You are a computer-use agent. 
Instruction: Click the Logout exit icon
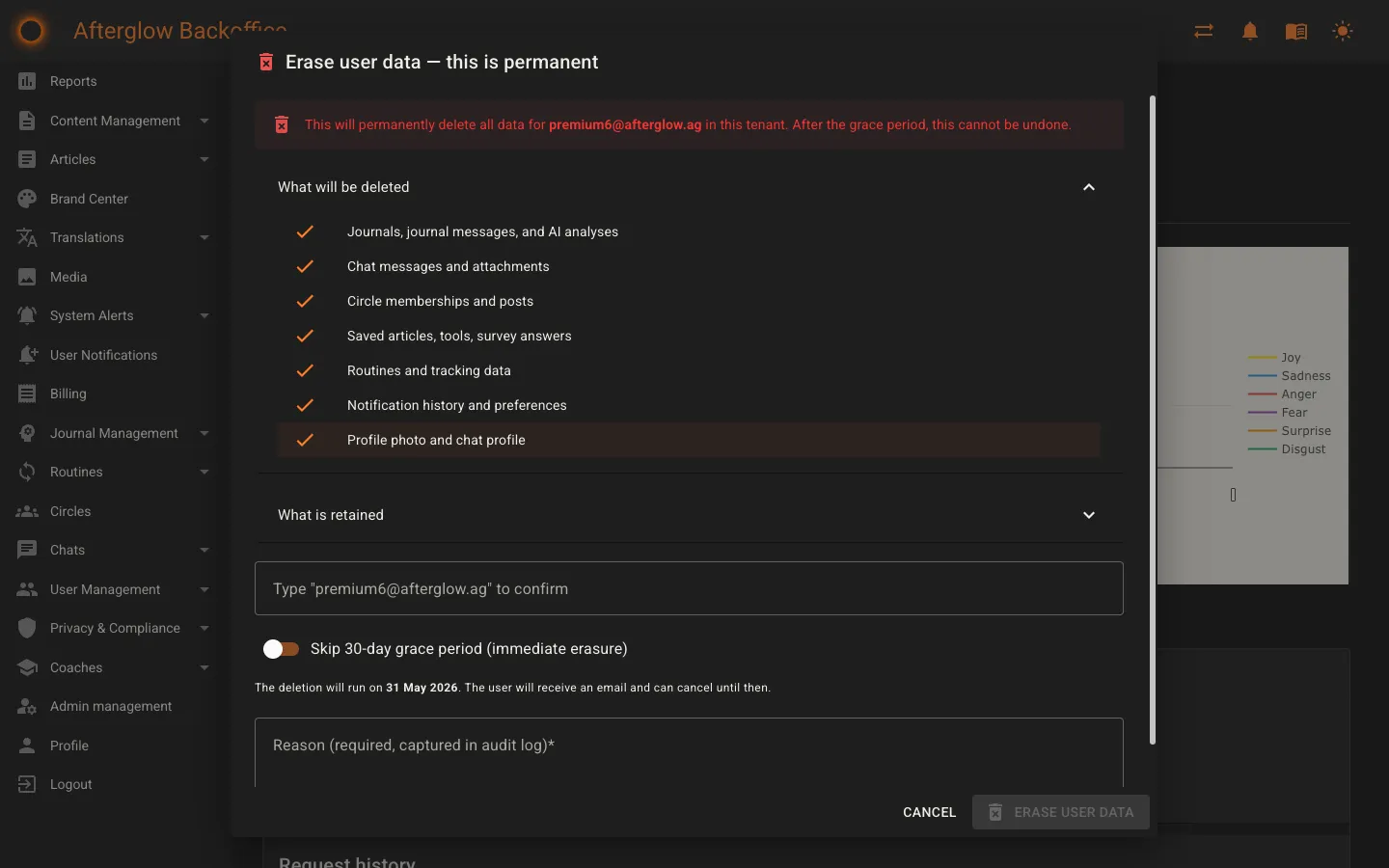(x=27, y=784)
